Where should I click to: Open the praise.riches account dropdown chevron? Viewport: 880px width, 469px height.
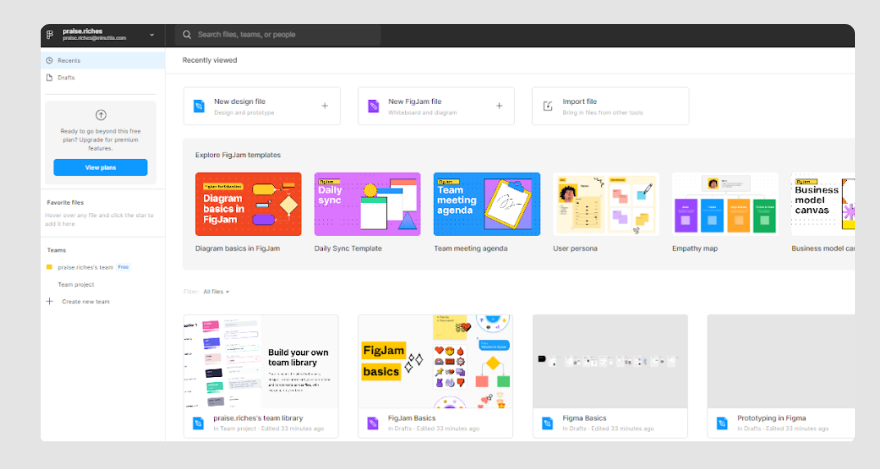pyautogui.click(x=152, y=35)
